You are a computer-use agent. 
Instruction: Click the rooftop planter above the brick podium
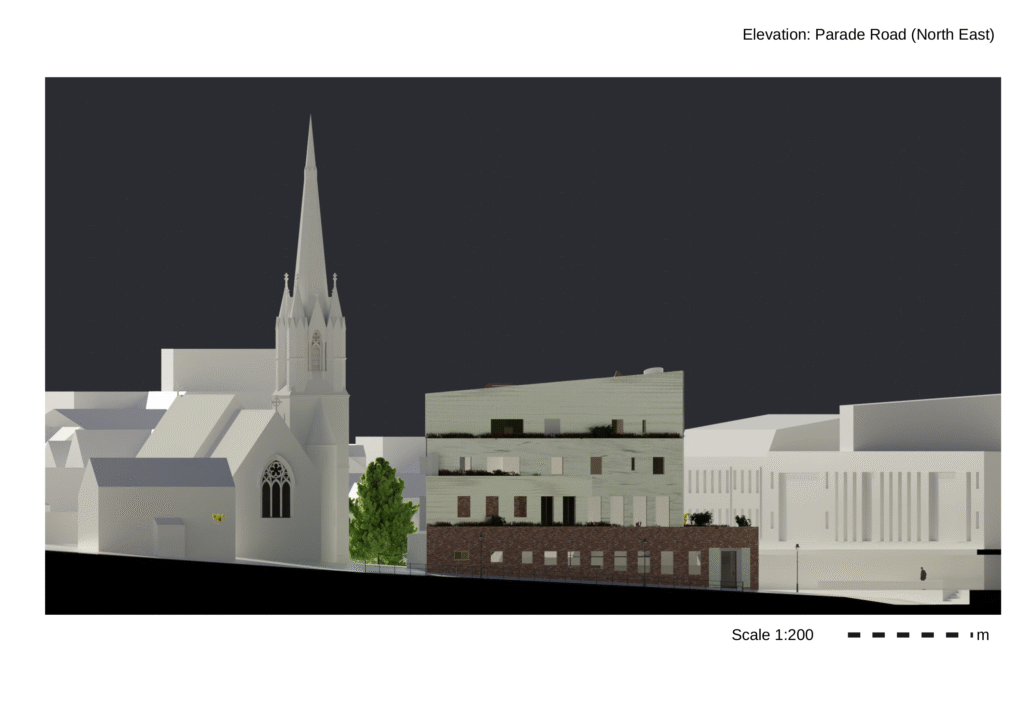[x=700, y=519]
